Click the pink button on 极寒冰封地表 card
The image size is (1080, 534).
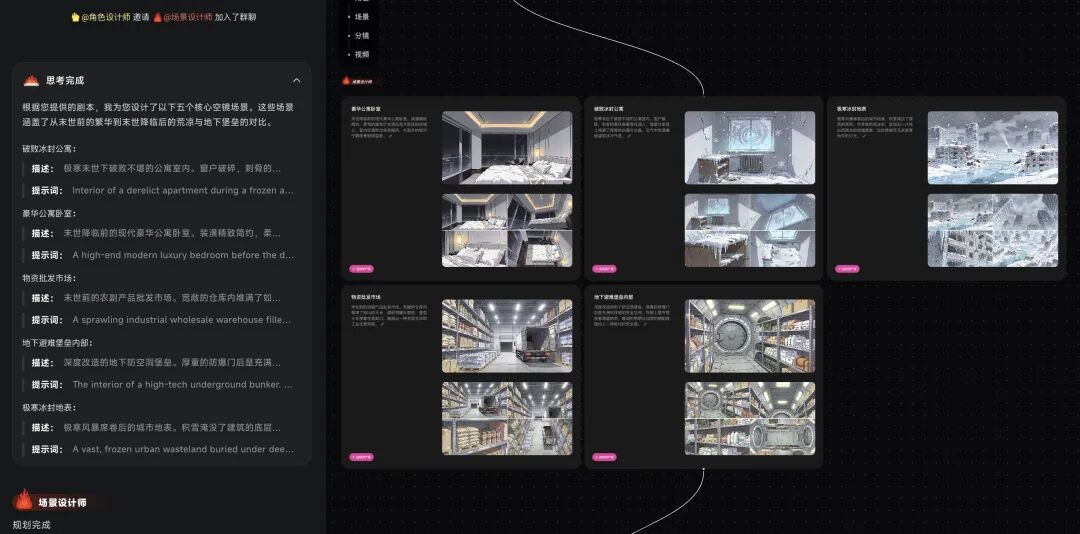pos(848,269)
